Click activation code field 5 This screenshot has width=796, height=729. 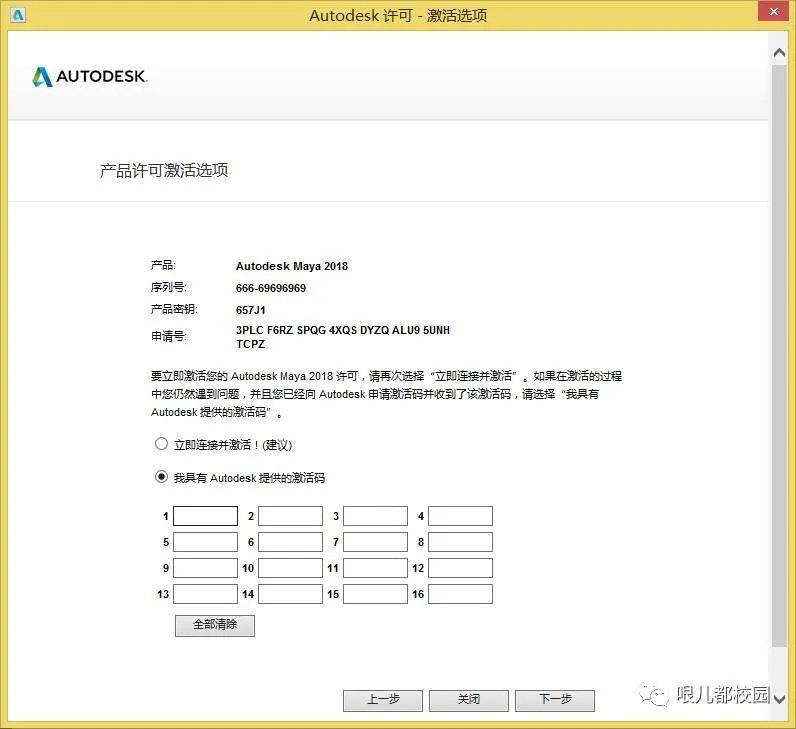point(206,542)
